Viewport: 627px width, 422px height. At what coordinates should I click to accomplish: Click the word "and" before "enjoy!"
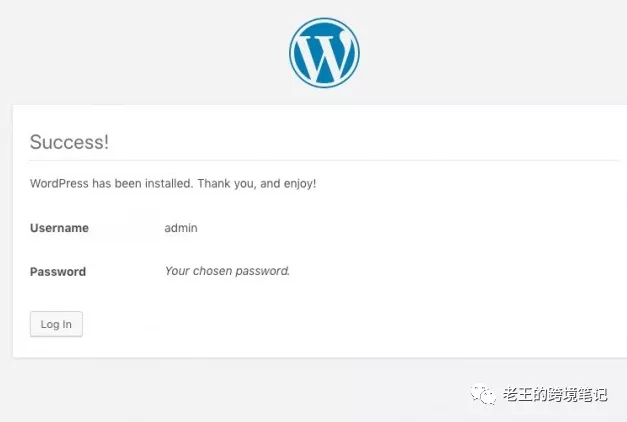pyautogui.click(x=273, y=184)
